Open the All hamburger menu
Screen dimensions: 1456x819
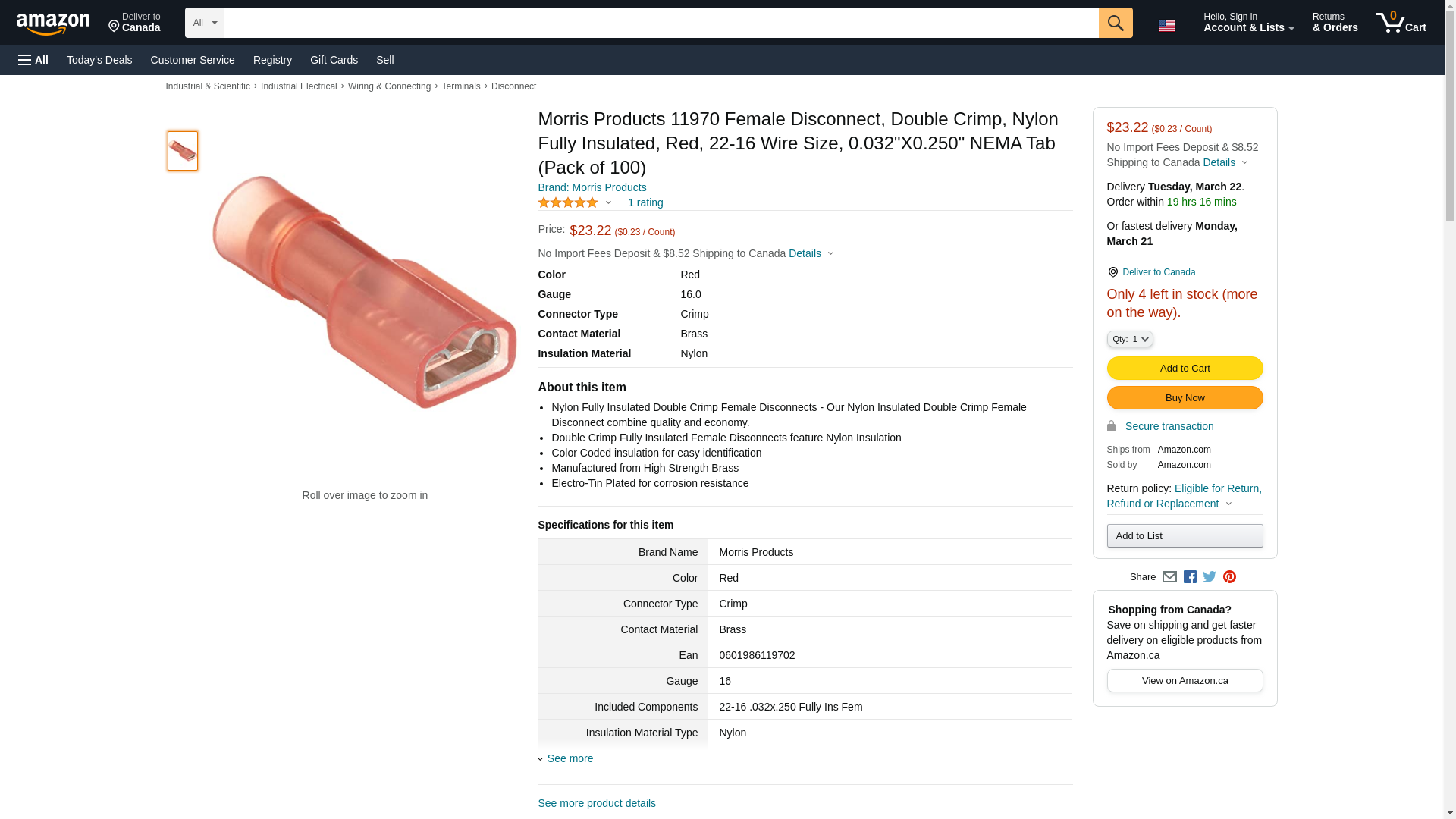(33, 60)
